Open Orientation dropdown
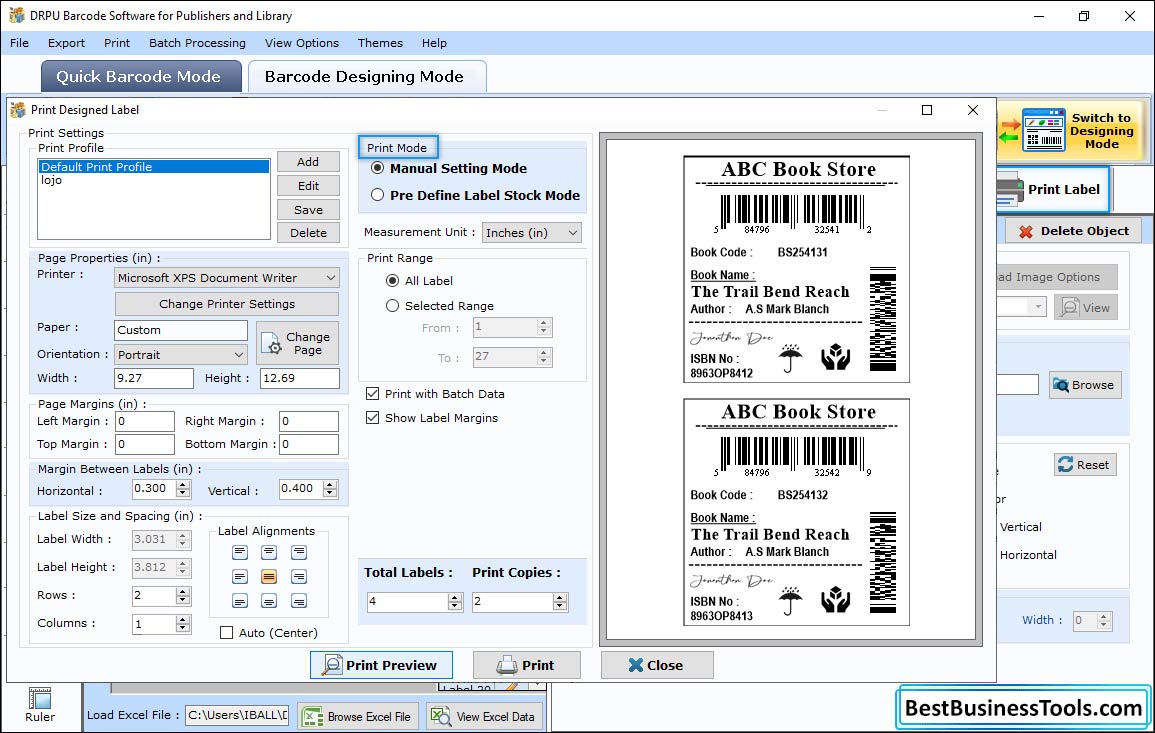 (x=180, y=355)
